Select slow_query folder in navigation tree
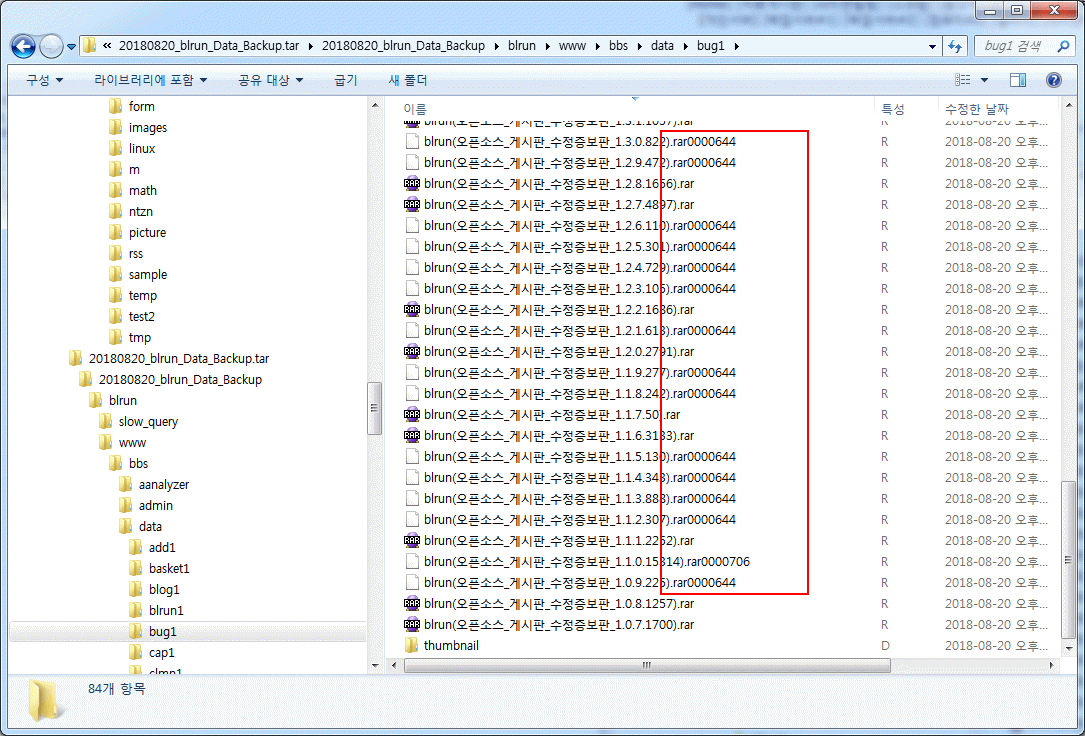Viewport: 1085px width, 736px height. click(x=148, y=421)
